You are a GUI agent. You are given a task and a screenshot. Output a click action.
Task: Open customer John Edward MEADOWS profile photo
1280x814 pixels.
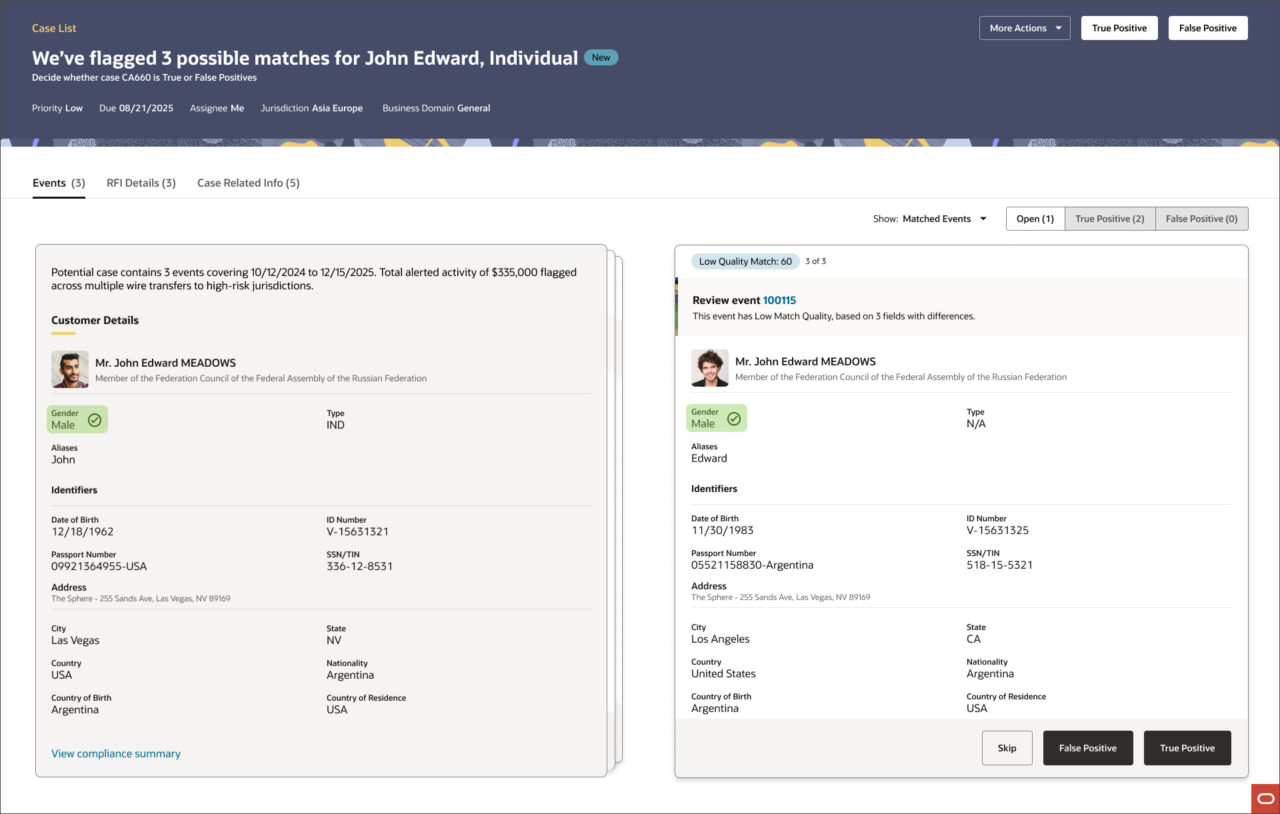pyautogui.click(x=70, y=369)
